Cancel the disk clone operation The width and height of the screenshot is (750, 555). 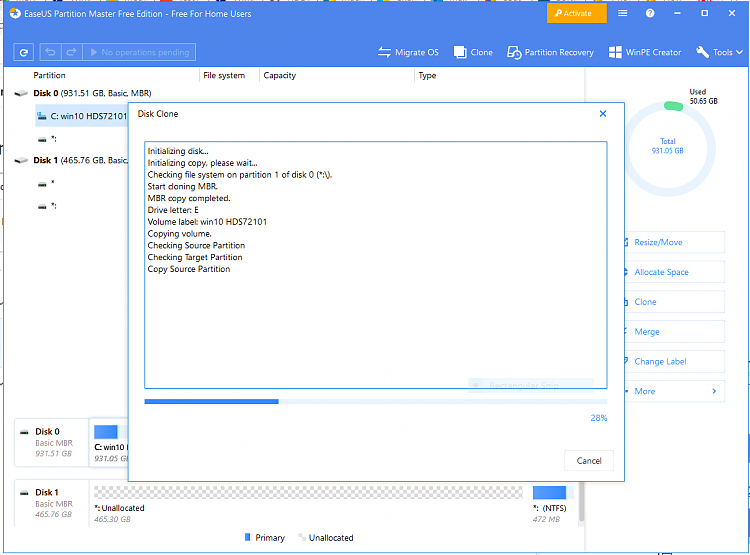click(588, 461)
